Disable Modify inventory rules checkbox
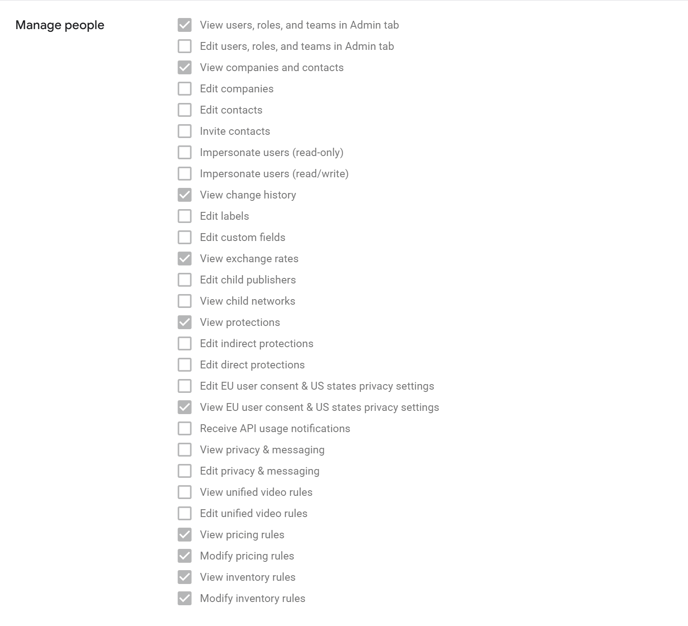The height and width of the screenshot is (626, 688). [x=185, y=598]
